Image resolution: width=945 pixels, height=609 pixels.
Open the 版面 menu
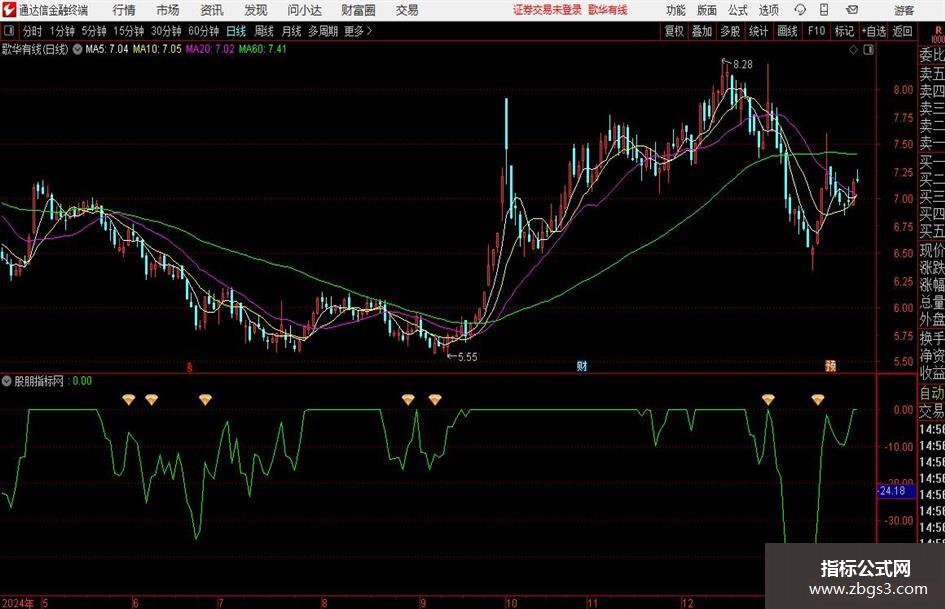coord(707,10)
